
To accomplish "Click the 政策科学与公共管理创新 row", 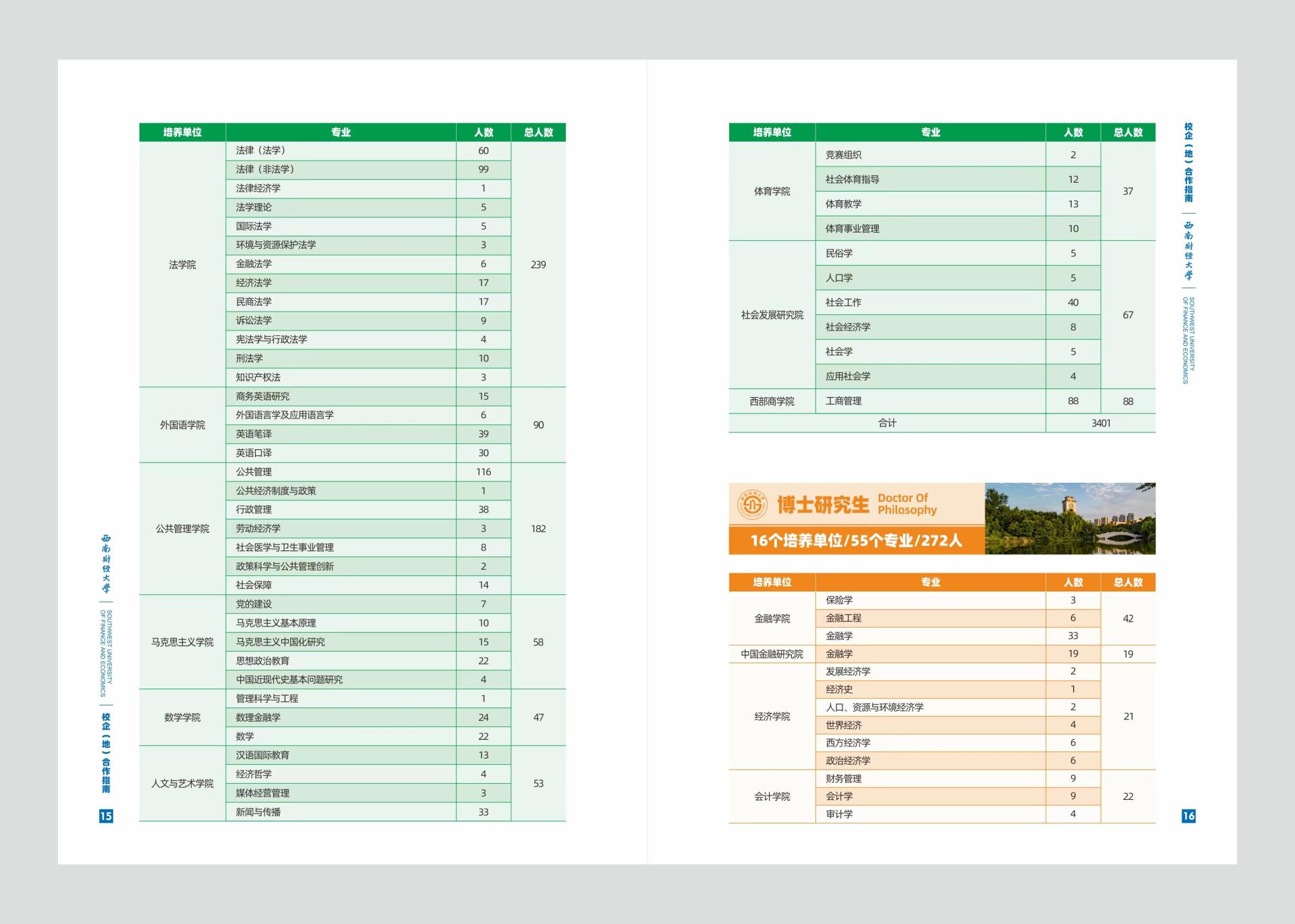I will (368, 567).
